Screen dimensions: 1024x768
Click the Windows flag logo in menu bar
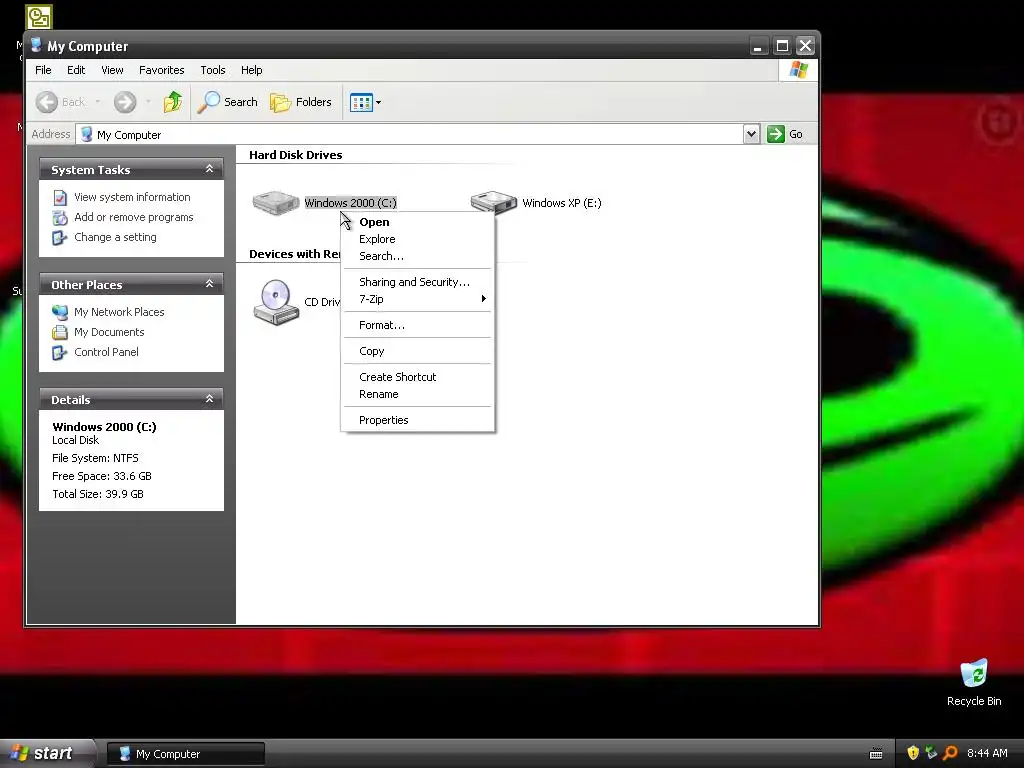[798, 70]
